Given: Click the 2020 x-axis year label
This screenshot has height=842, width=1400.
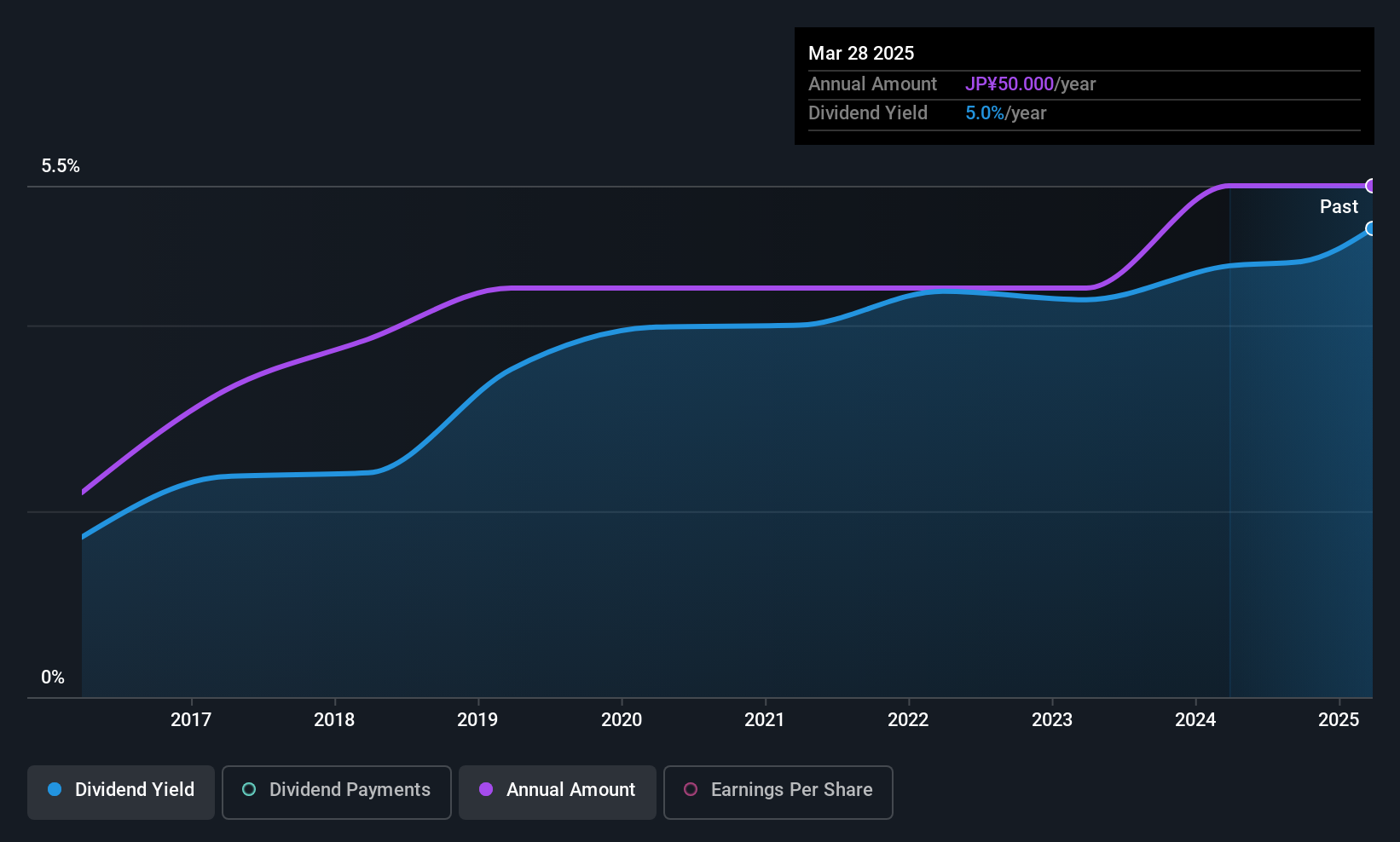Looking at the screenshot, I should (622, 719).
